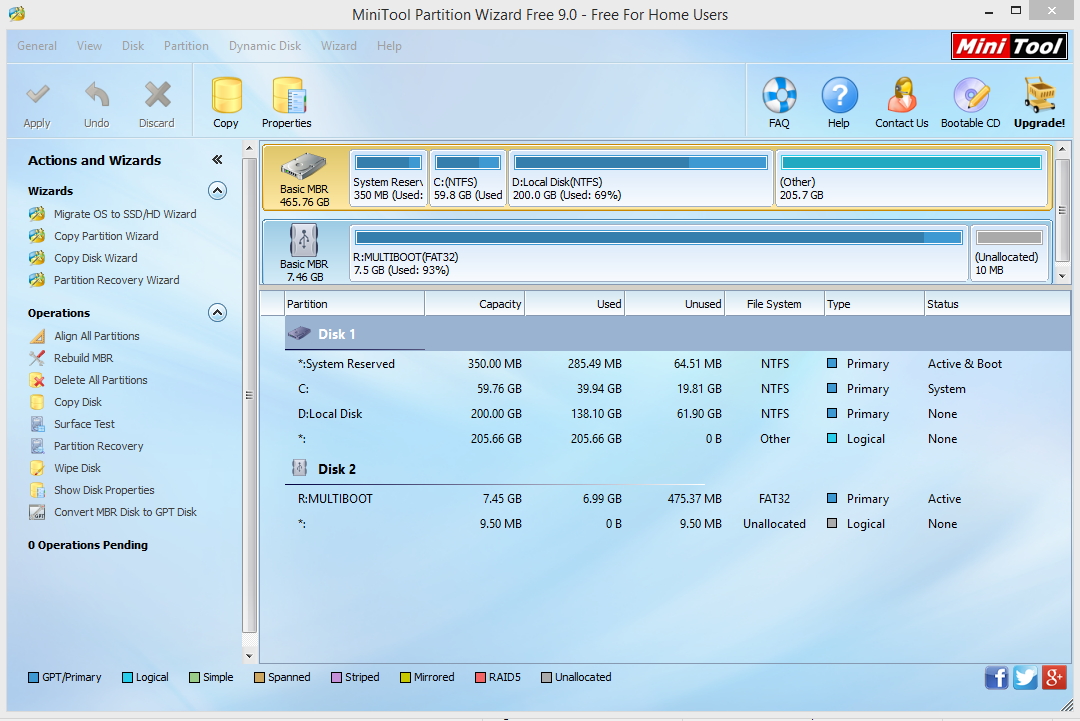The image size is (1080, 721).
Task: Click the Contact Us icon
Action: (x=902, y=95)
